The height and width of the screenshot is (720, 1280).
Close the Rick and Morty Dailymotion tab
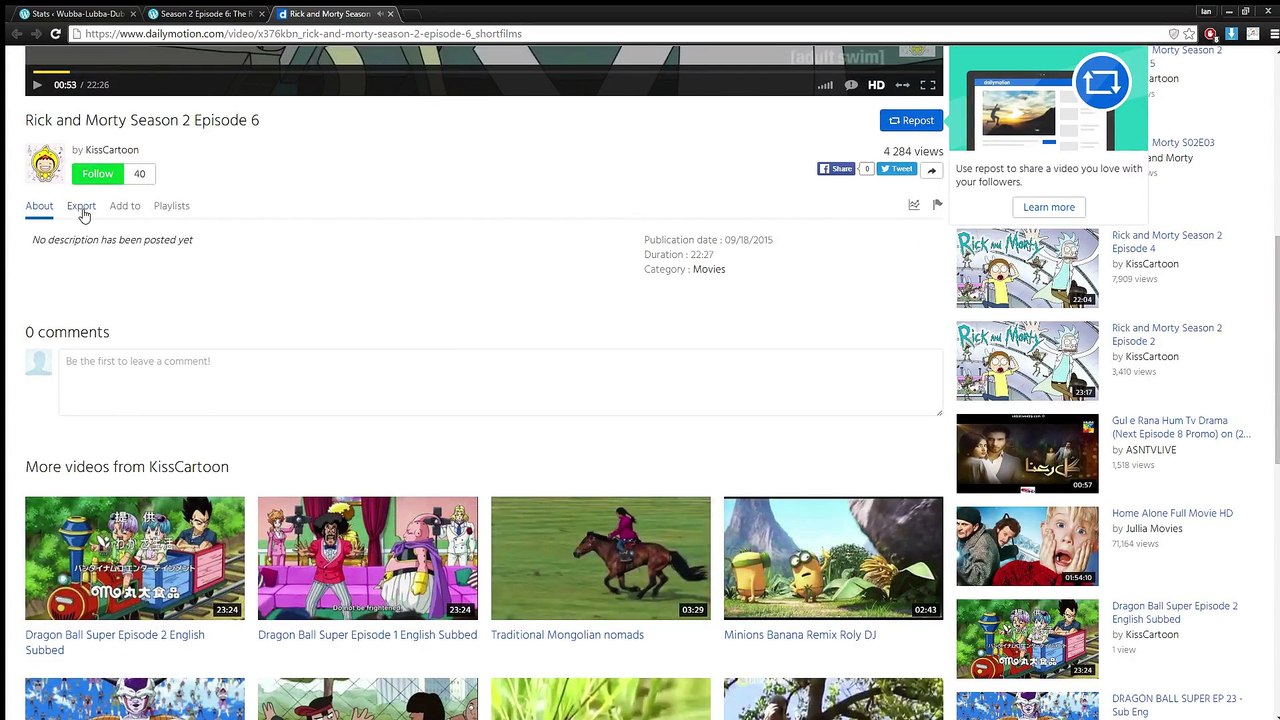click(x=391, y=14)
